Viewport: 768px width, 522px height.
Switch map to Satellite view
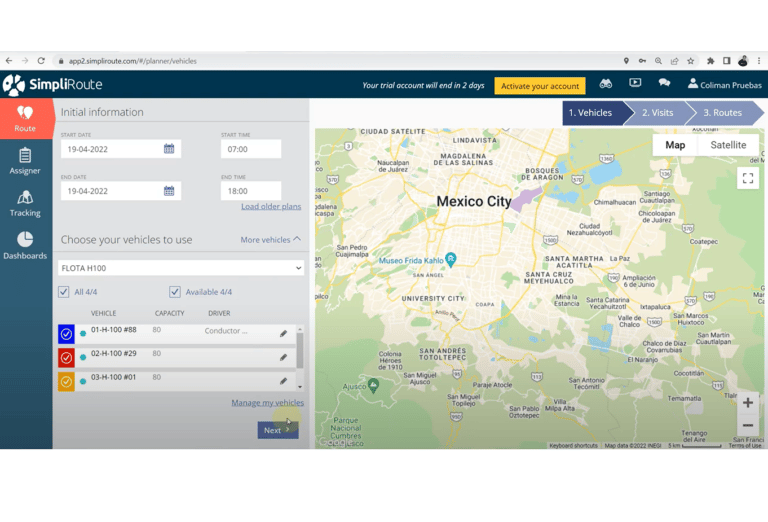point(727,145)
